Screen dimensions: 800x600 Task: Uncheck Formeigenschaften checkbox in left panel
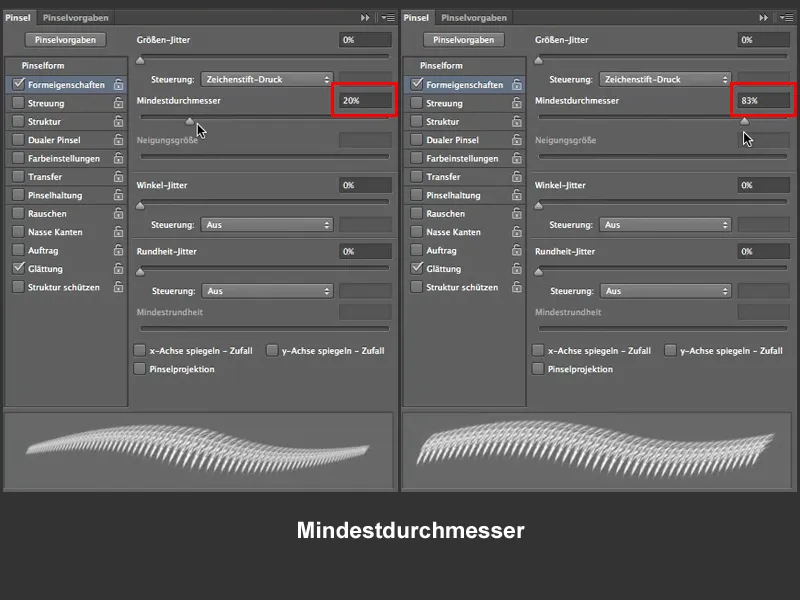tap(19, 84)
